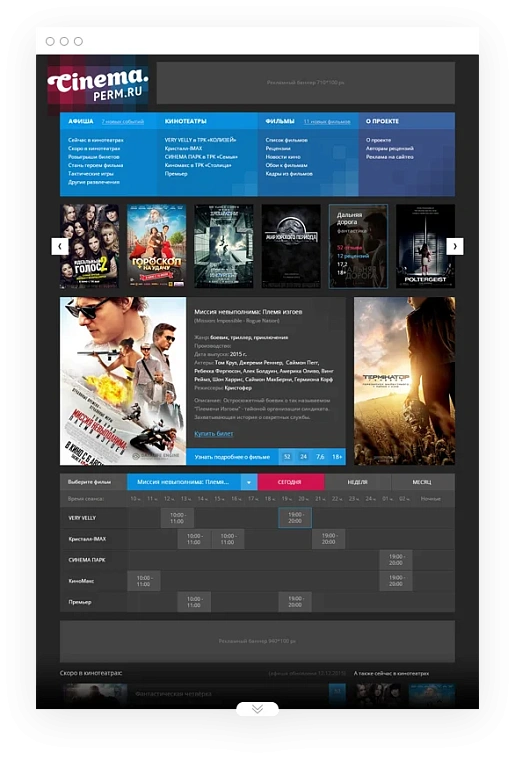Open the АФИША menu heading
The width and height of the screenshot is (515, 760).
coord(80,121)
